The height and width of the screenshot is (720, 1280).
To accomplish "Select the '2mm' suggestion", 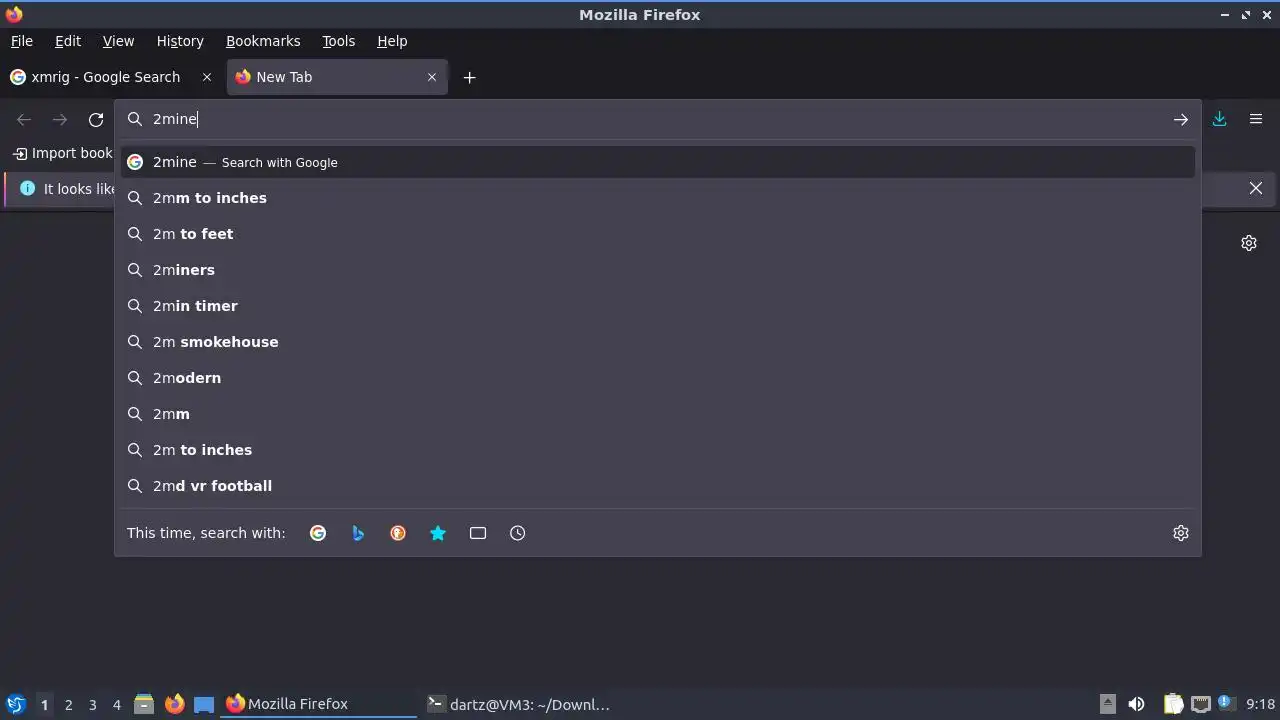I will coord(658,414).
